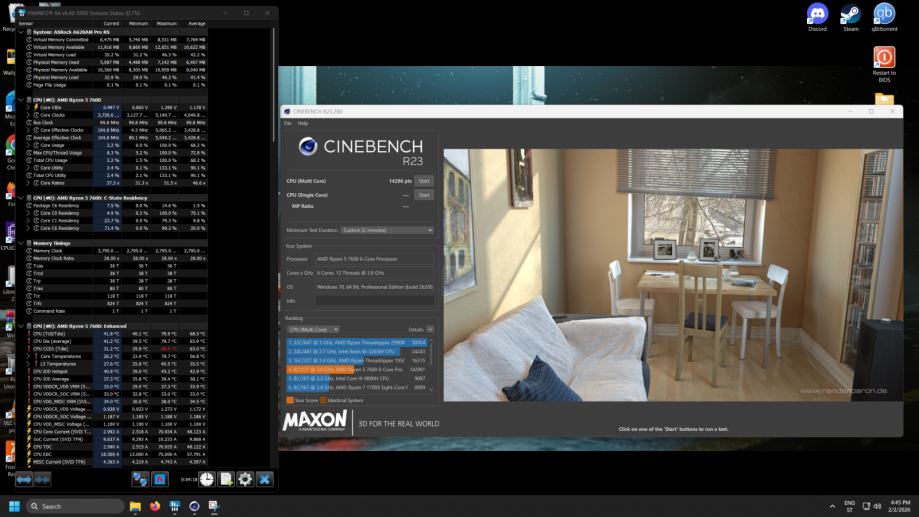Expand the Core Clocks row

tap(29, 115)
